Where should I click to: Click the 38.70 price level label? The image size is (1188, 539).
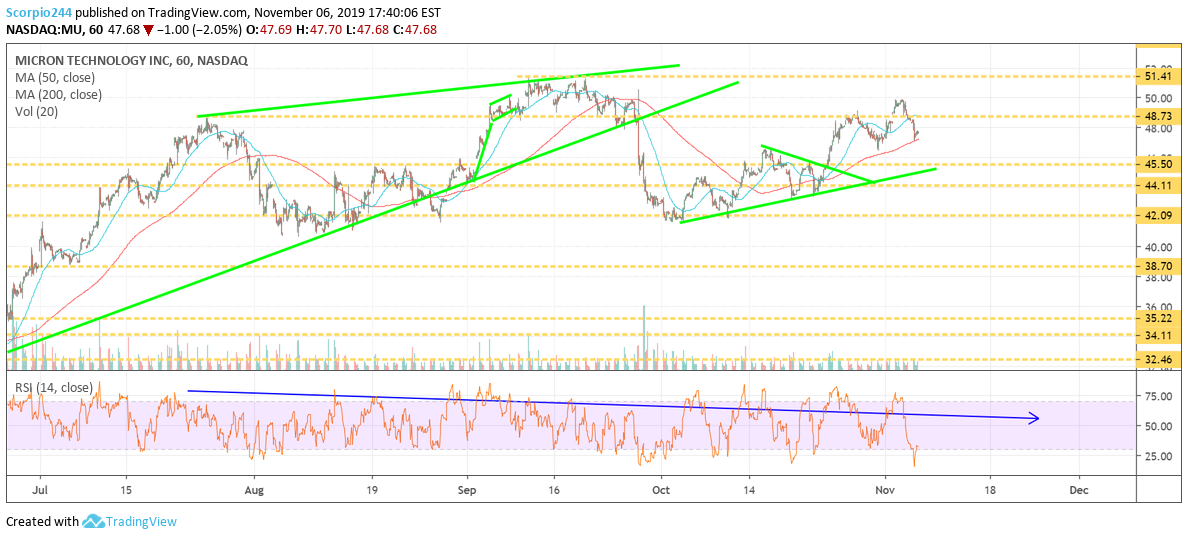tap(1157, 266)
